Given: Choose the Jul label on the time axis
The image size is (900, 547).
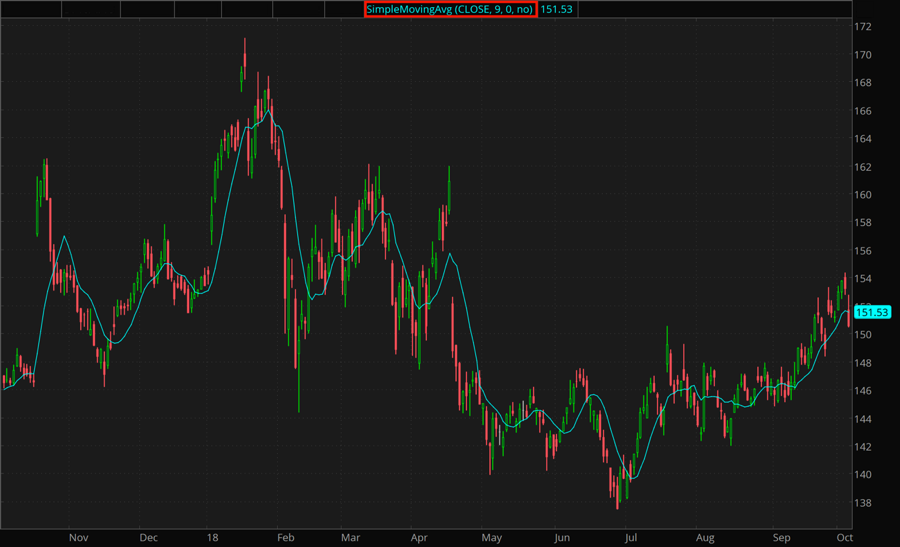Looking at the screenshot, I should coord(631,537).
